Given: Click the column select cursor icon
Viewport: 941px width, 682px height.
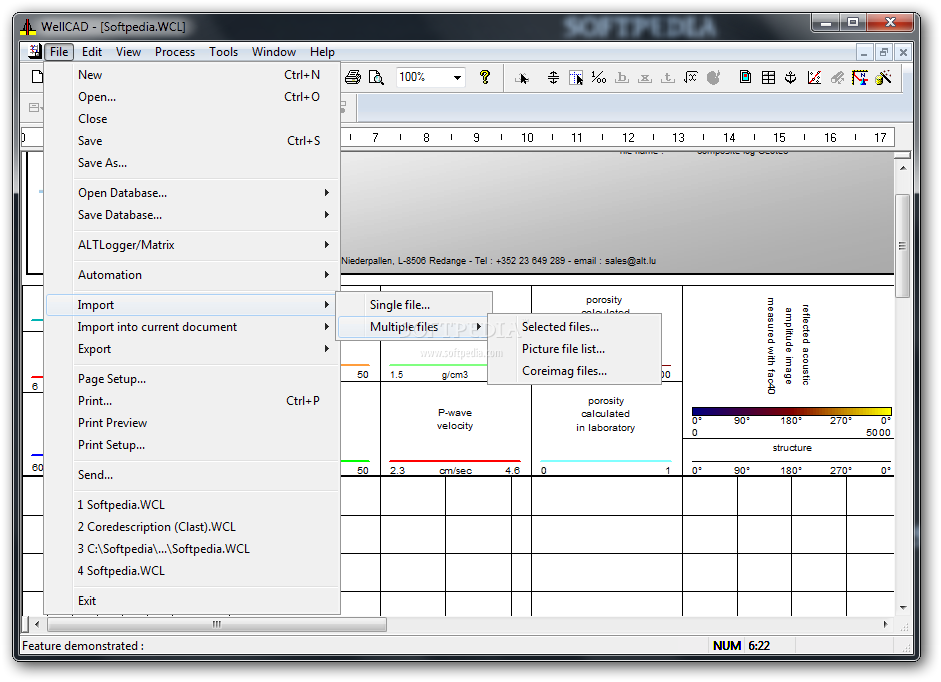Looking at the screenshot, I should tap(576, 77).
